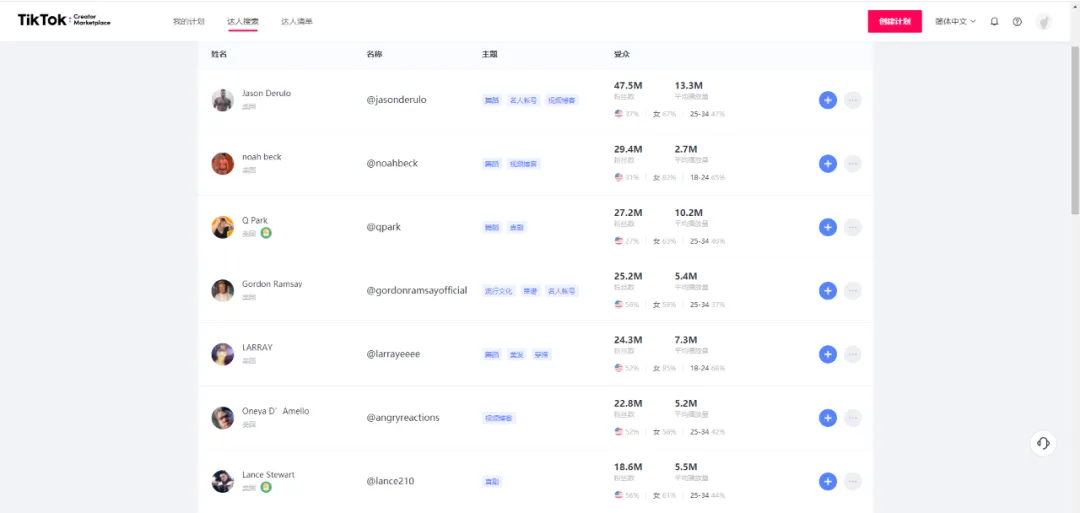Screen dimensions: 1080x513
Task: Click the page vertical scrollbar
Action: coord(1074,129)
